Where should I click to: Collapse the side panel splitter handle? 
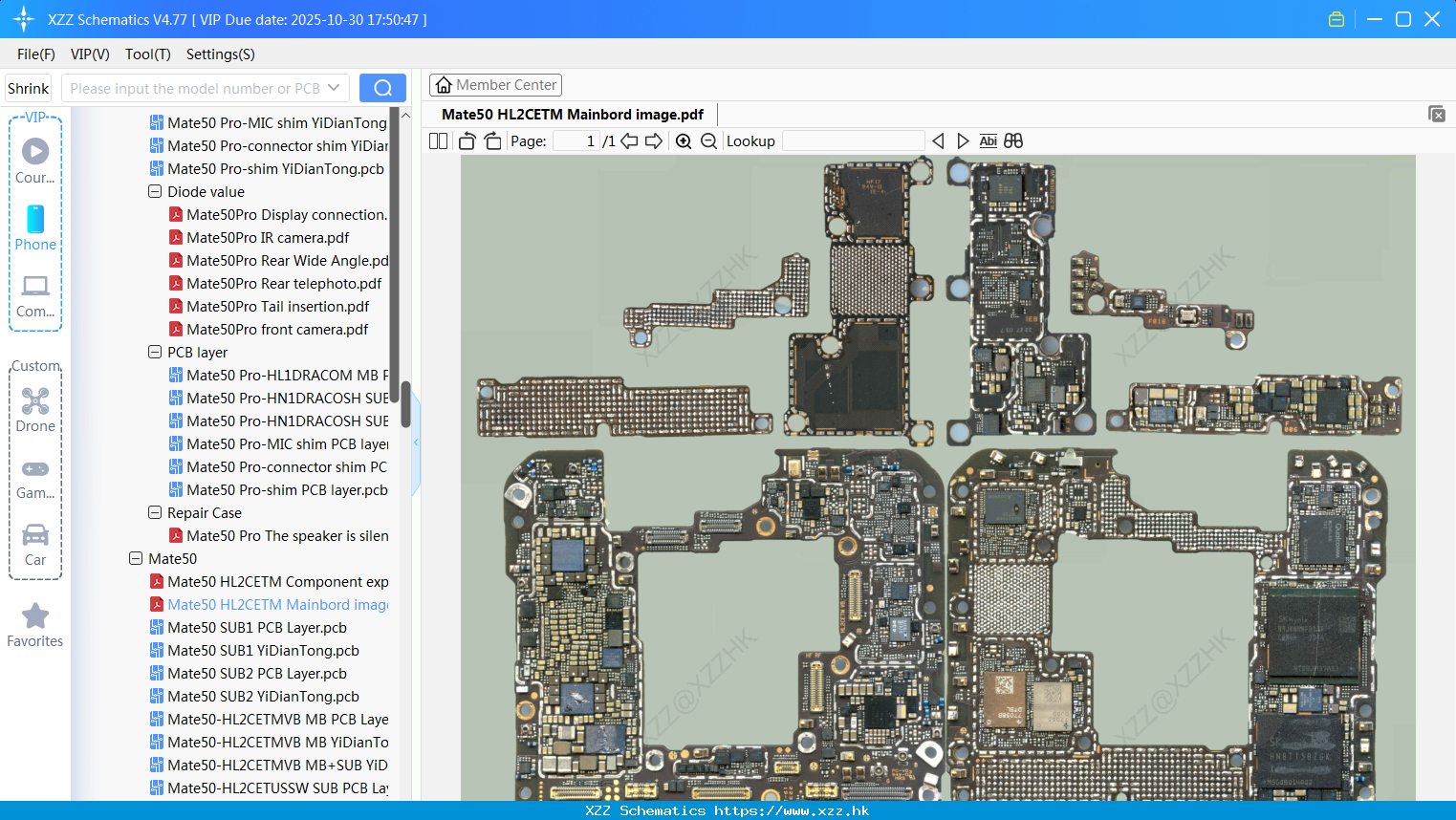point(416,442)
